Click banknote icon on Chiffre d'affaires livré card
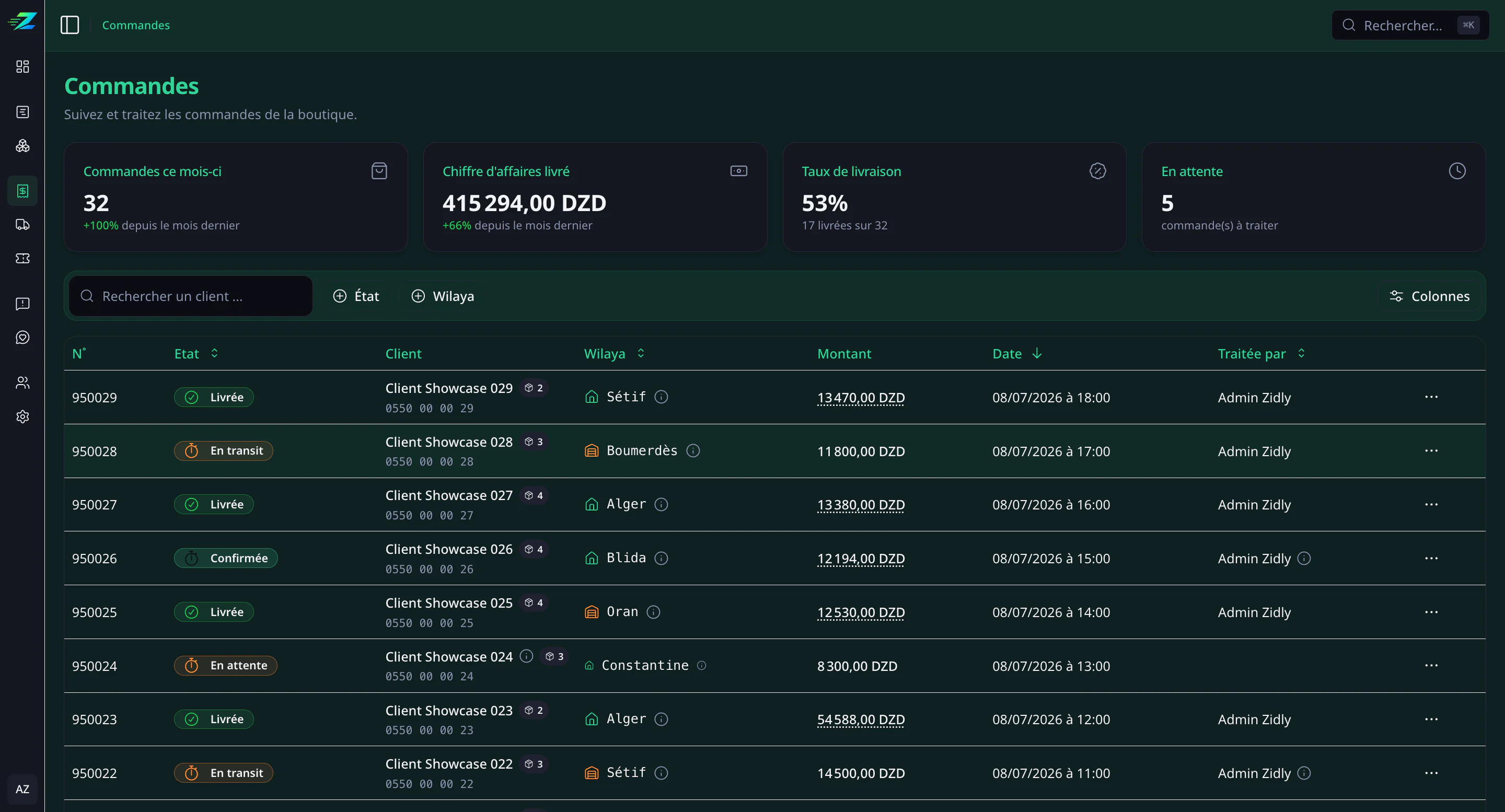 [x=738, y=171]
